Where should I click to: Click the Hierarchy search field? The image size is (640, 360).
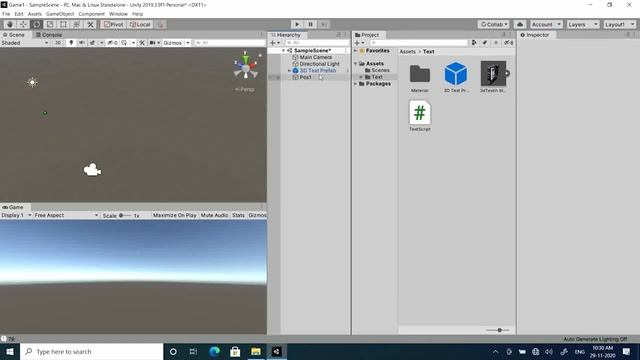click(x=317, y=43)
